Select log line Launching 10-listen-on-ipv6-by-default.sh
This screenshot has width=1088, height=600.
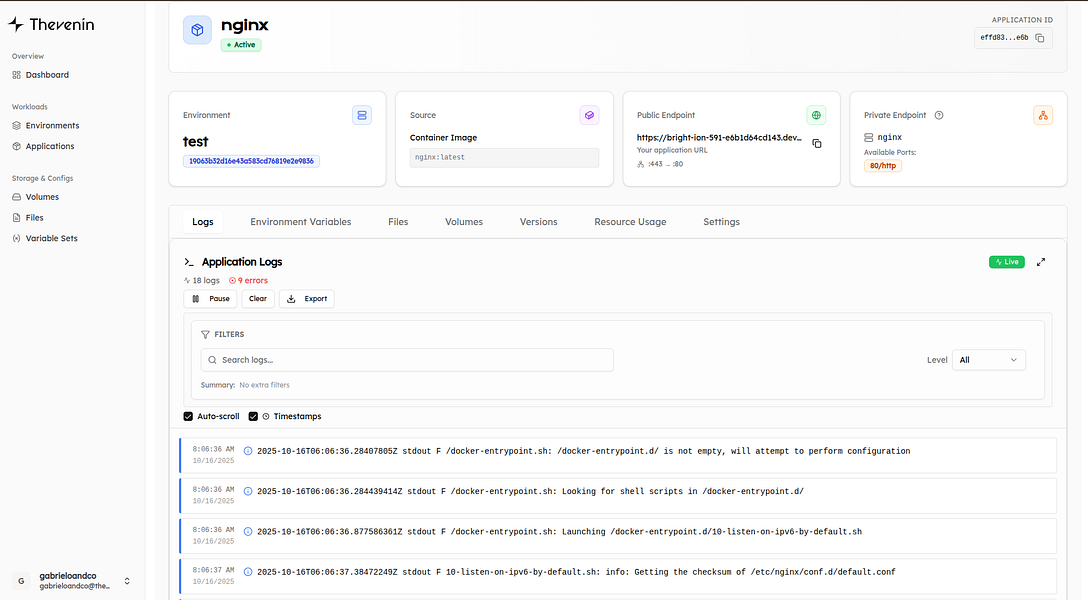point(618,535)
